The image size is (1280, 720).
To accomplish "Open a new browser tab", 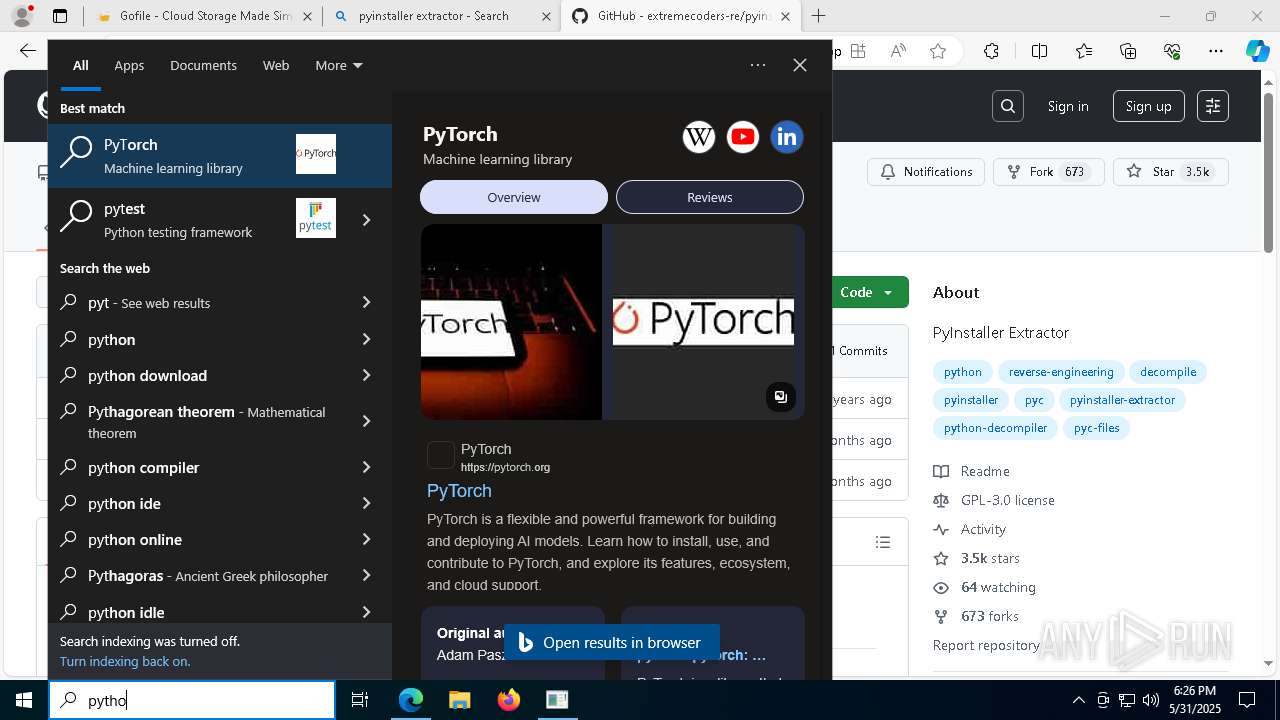I will [x=819, y=16].
